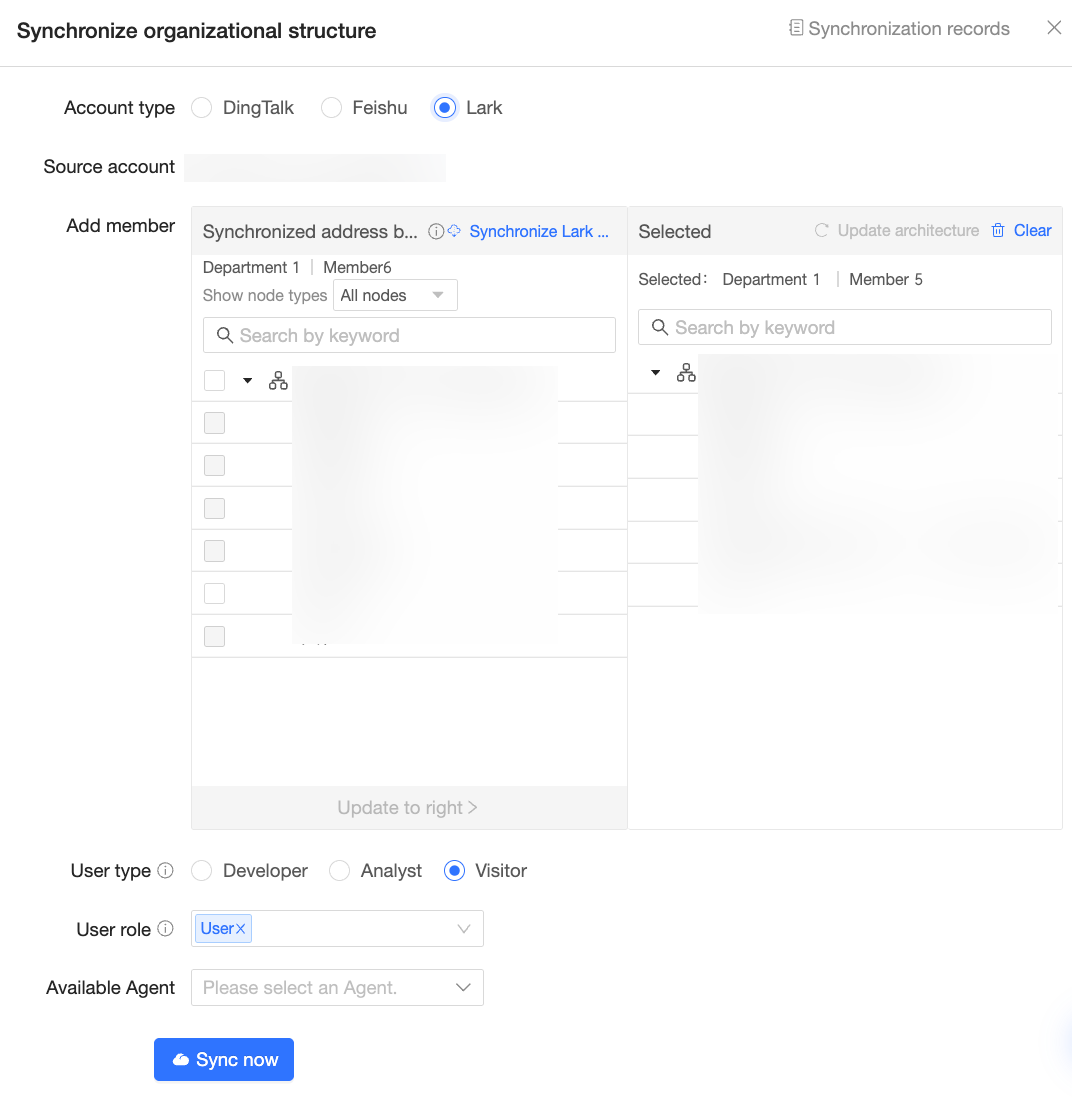Click Selected panel Search by keyword field
Image resolution: width=1072 pixels, height=1102 pixels.
[x=844, y=328]
